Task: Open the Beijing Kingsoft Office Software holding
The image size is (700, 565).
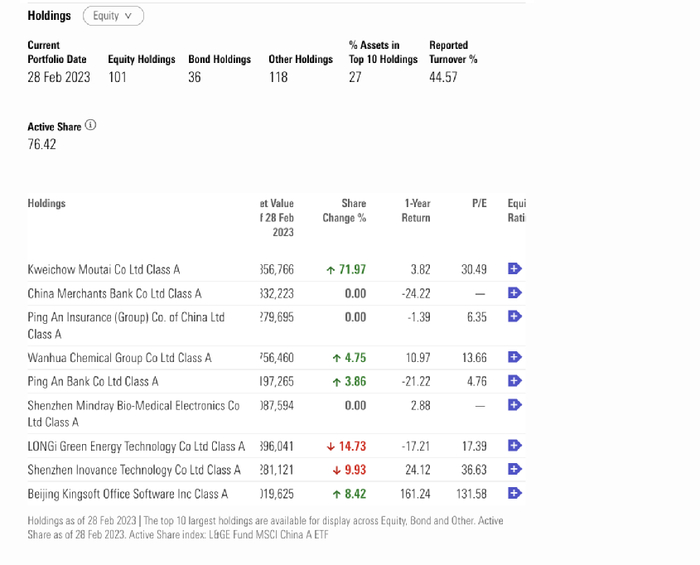Action: [x=128, y=494]
